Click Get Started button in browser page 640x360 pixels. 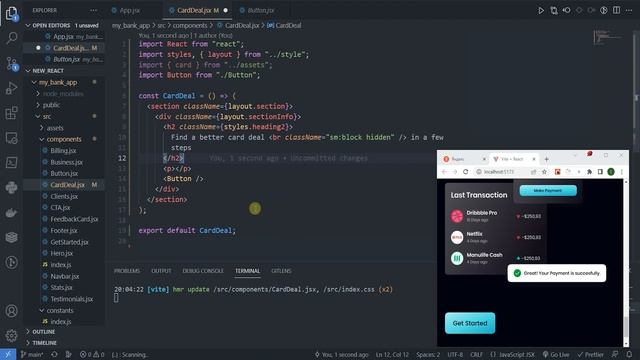[470, 323]
